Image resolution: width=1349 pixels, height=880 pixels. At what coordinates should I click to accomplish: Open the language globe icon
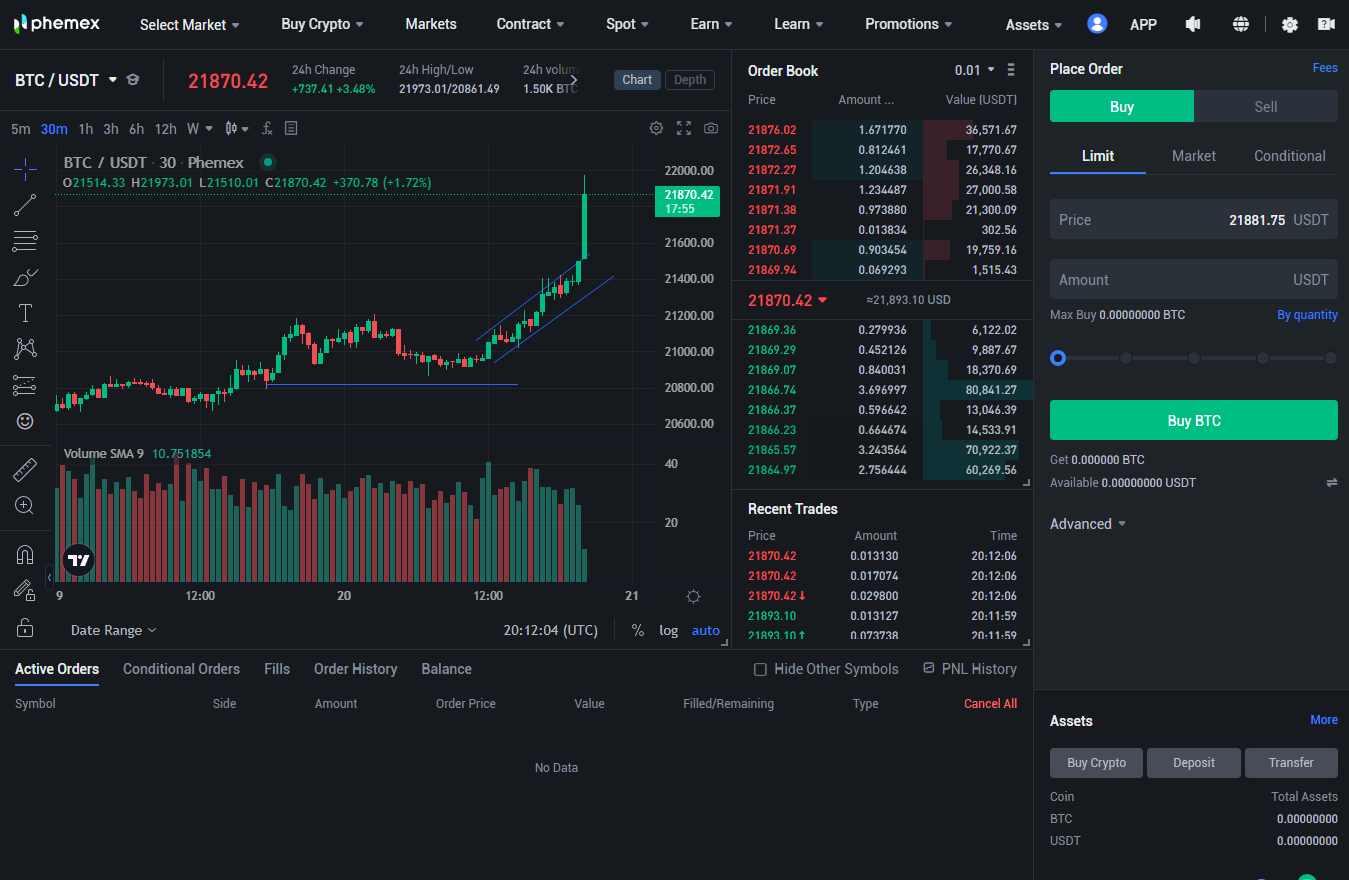click(x=1241, y=24)
